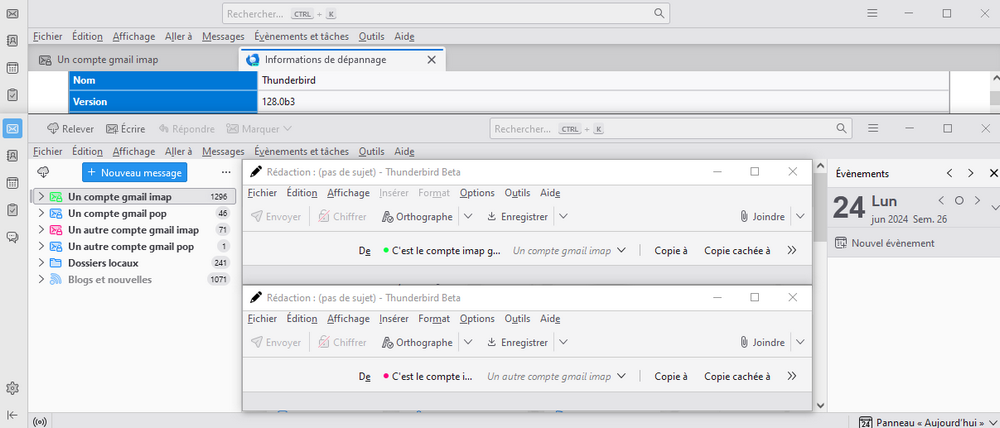Screen dimensions: 1000x428
Task: Select the Version value 128.0b3
Action: click(278, 101)
